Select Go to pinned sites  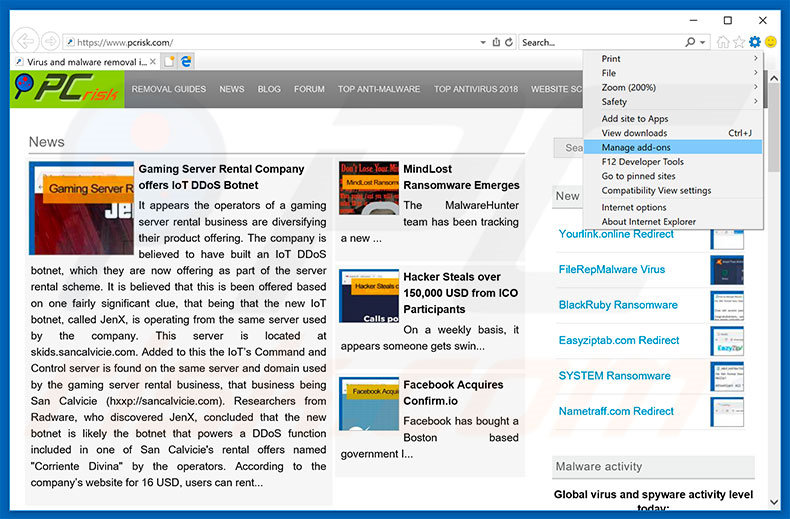(x=673, y=176)
